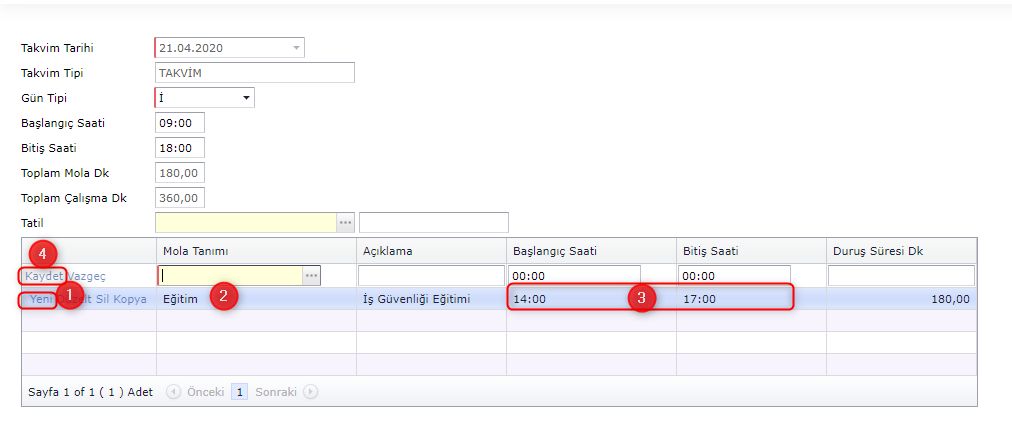
Task: Click the form's Başlangıç Saati 09:00 field
Action: click(x=180, y=123)
